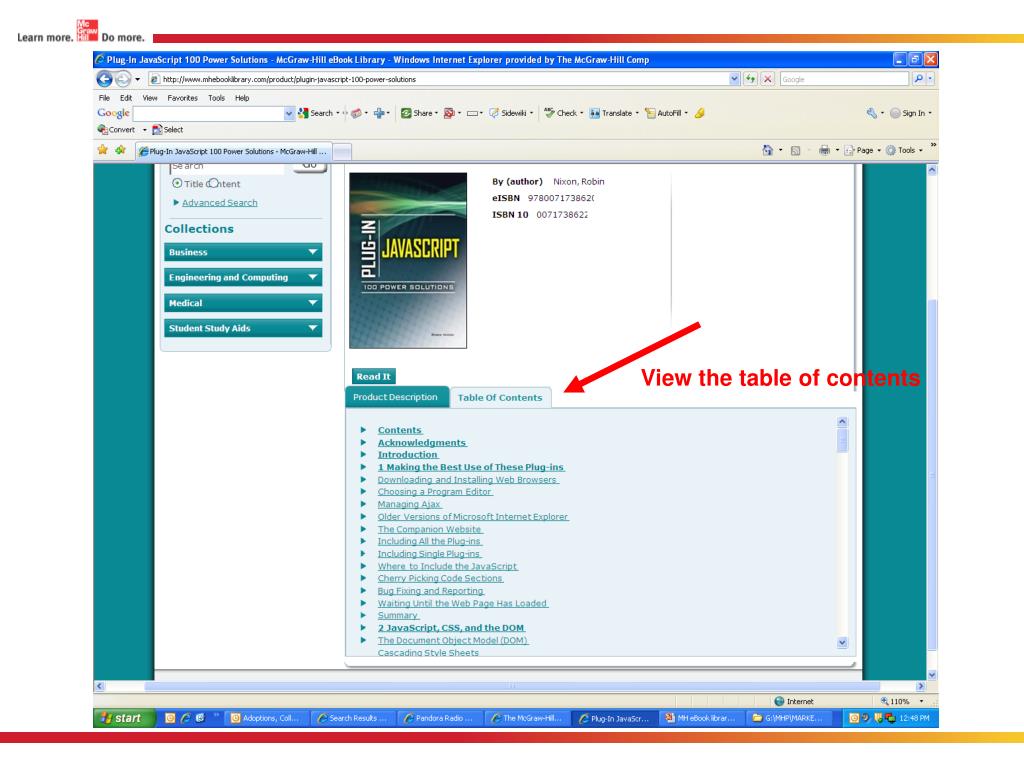Open the Favorites menu

tap(182, 98)
